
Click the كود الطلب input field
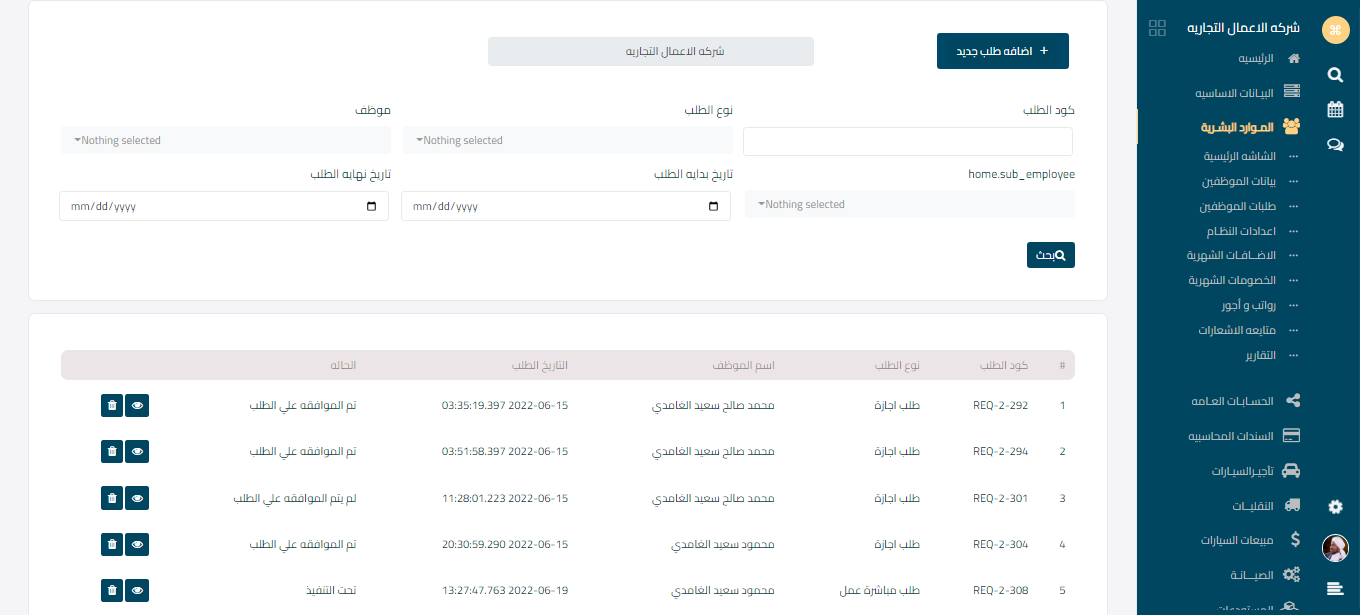coord(907,142)
